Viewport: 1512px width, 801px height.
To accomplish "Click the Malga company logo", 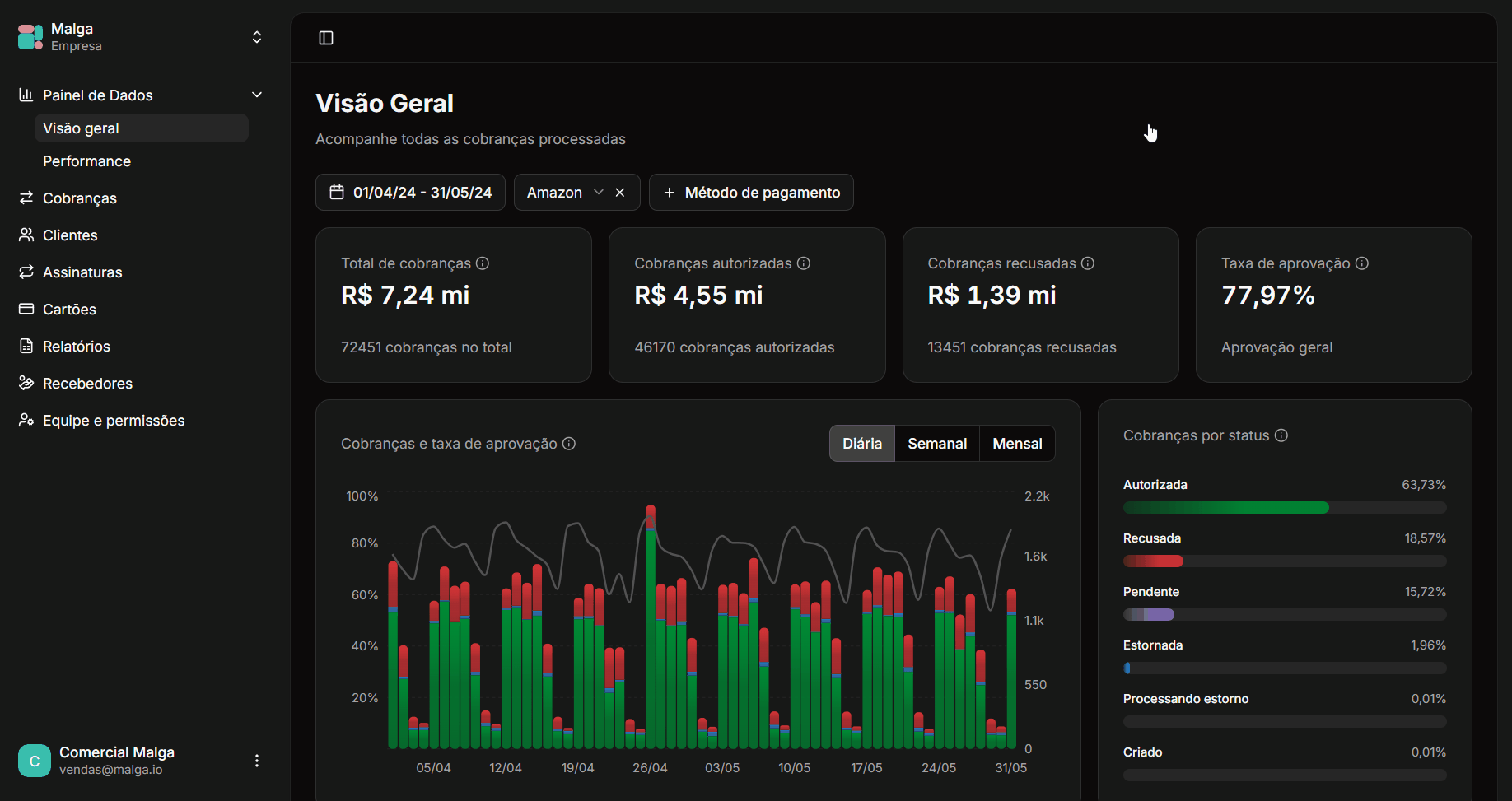I will pos(30,37).
